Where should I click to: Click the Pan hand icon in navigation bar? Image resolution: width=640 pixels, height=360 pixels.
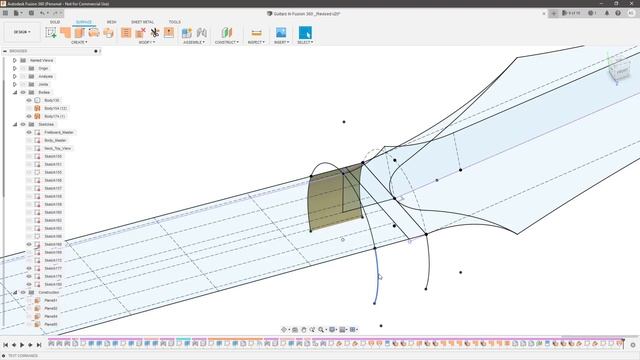coord(304,329)
